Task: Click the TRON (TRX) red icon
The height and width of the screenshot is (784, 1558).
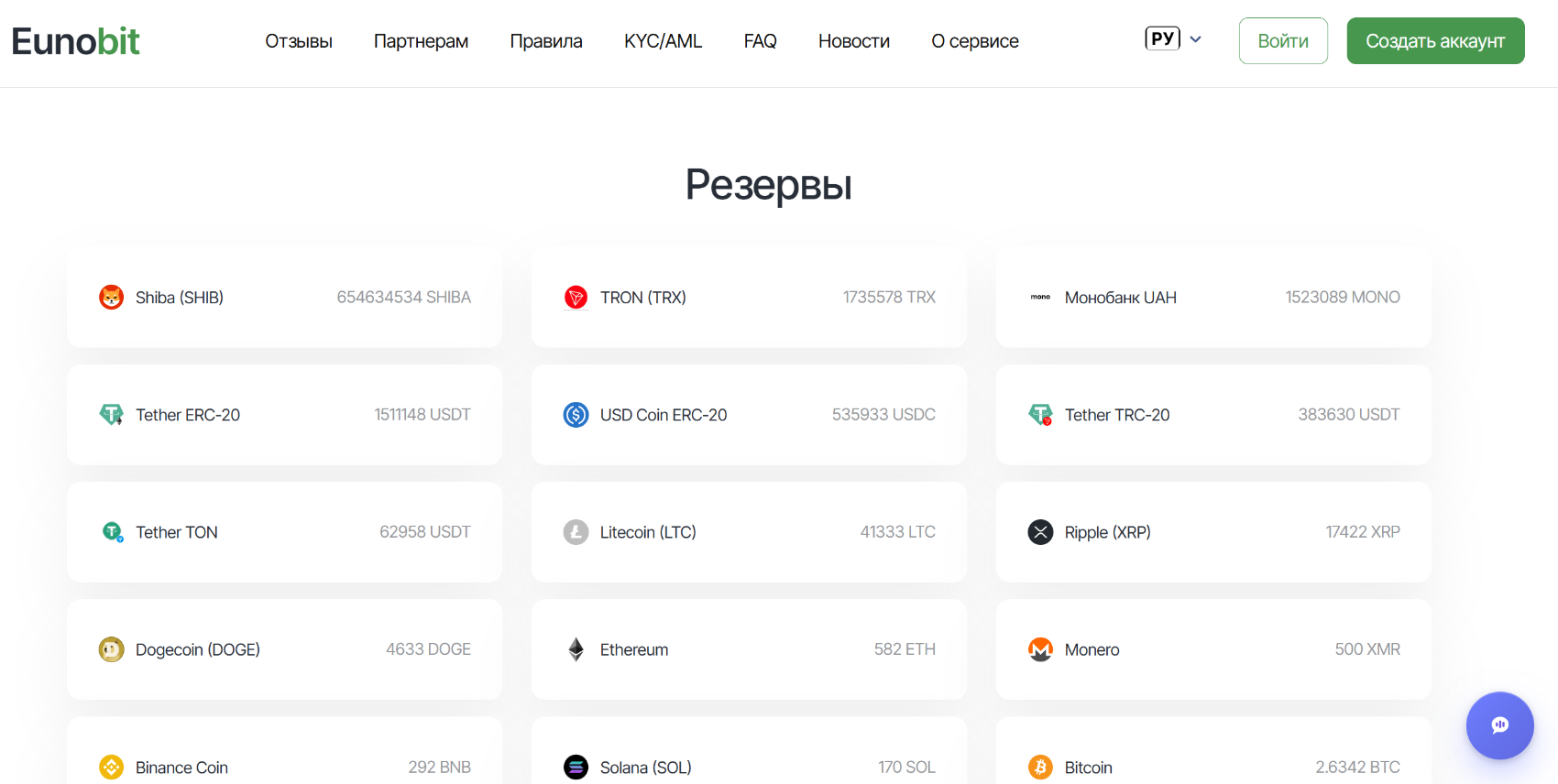Action: point(576,298)
